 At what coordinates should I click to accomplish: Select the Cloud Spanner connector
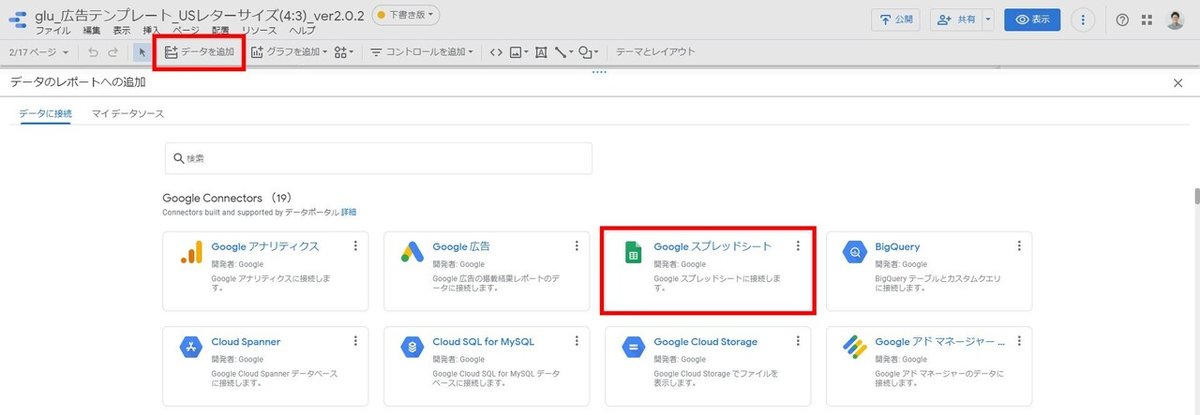tap(265, 367)
